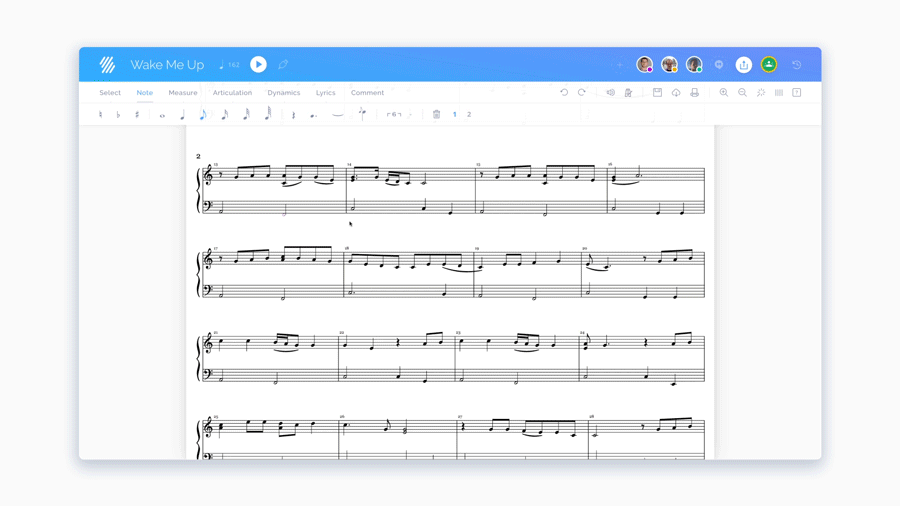The height and width of the screenshot is (506, 900).
Task: Click the help question mark icon
Action: click(797, 92)
